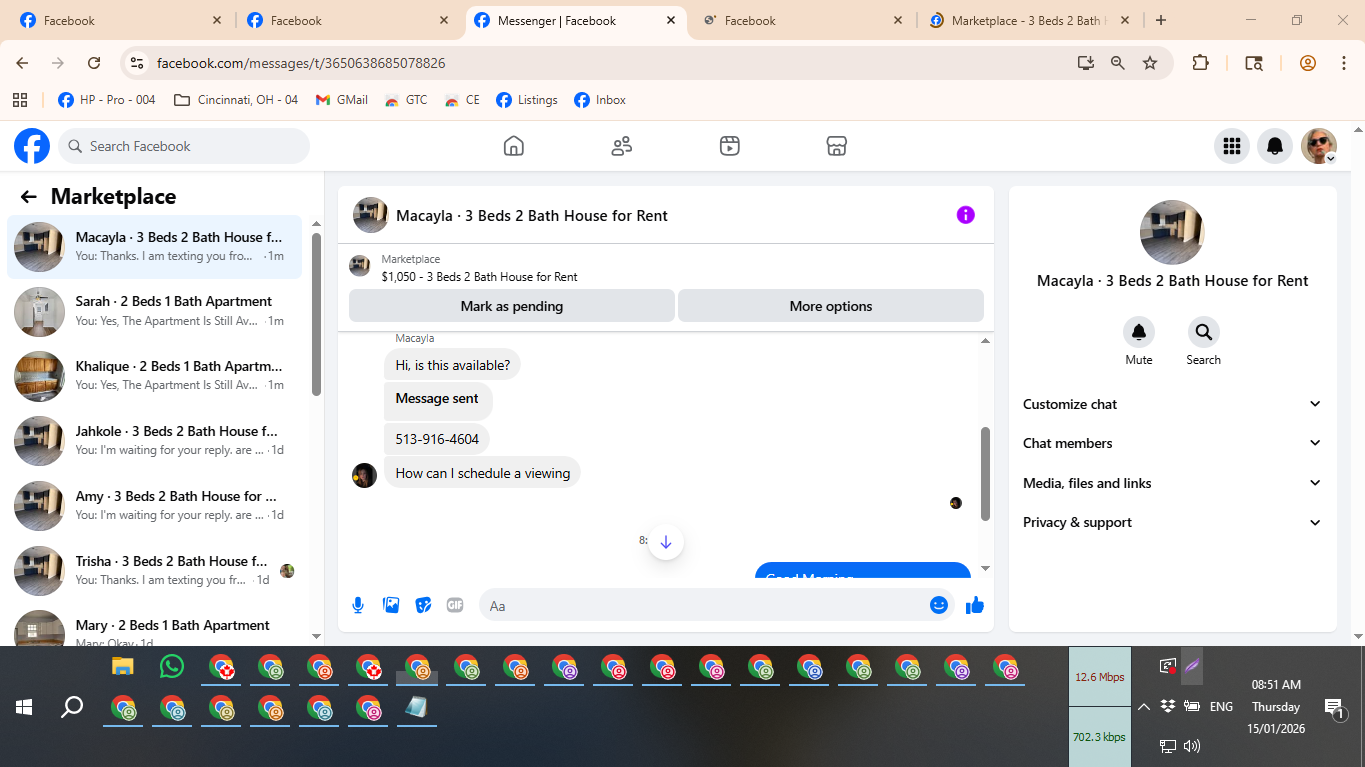Open Friends icon in top navigation
This screenshot has width=1365, height=767.
[x=622, y=146]
